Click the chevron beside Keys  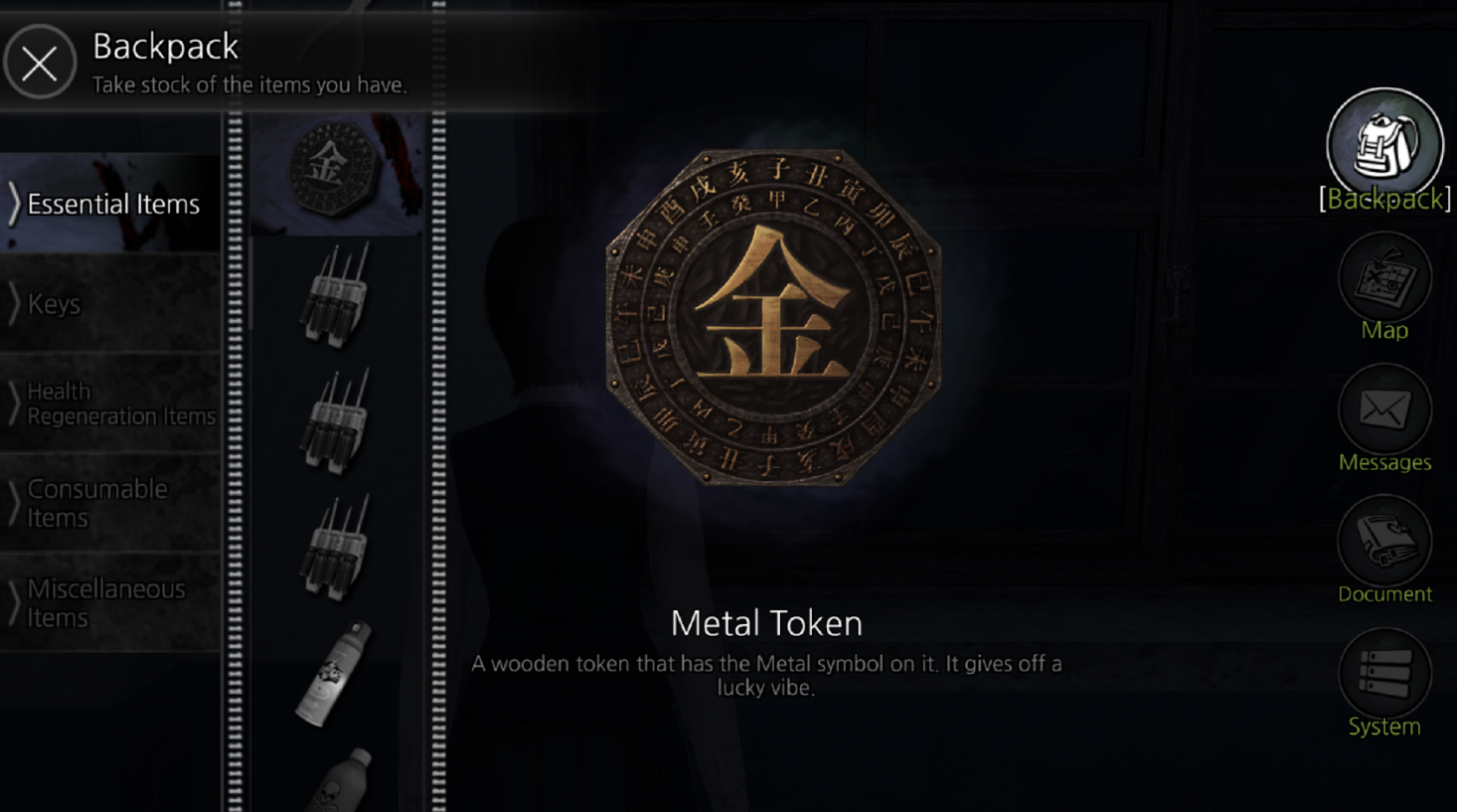13,303
